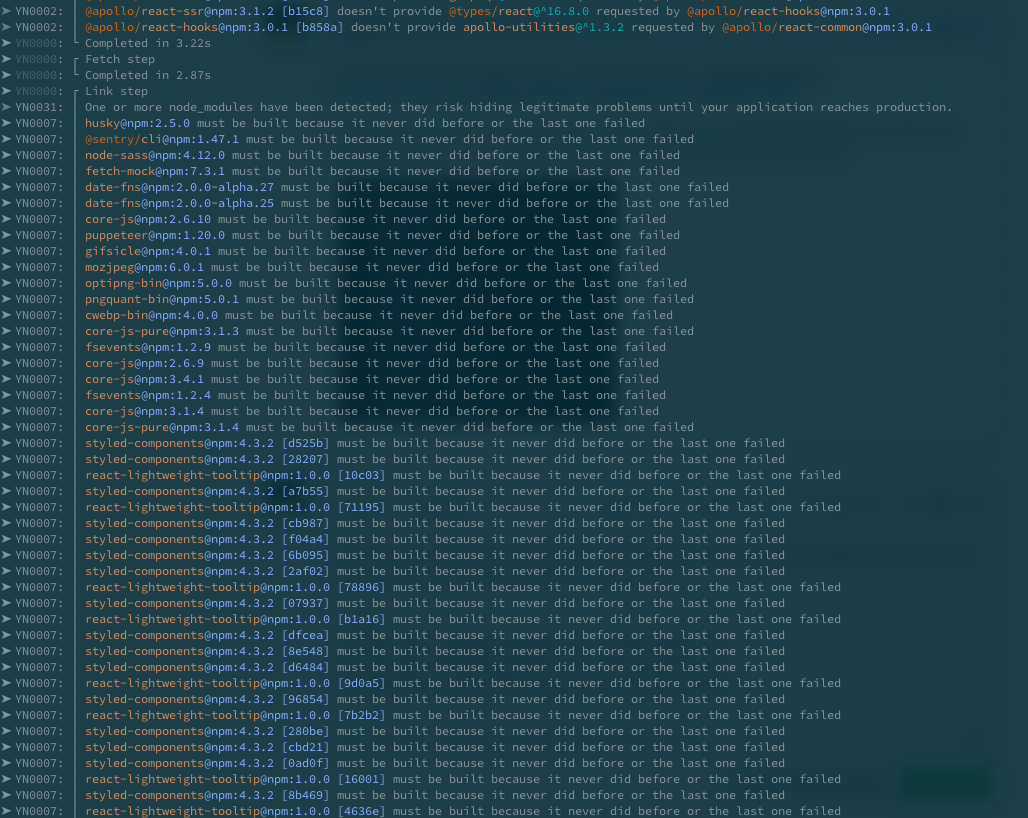Screen dimensions: 1028x818
Task: Click the core-js@npm:2.6.10 package name
Action: [148, 219]
